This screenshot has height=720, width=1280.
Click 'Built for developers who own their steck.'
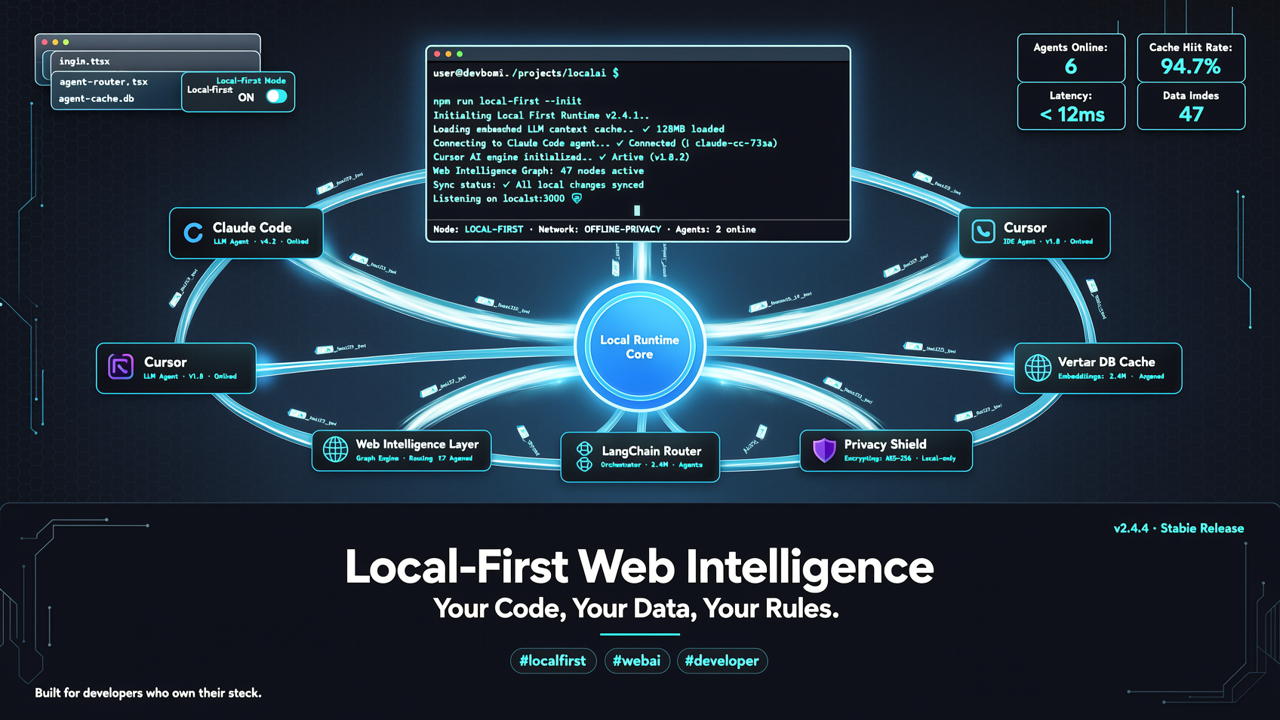pyautogui.click(x=148, y=692)
